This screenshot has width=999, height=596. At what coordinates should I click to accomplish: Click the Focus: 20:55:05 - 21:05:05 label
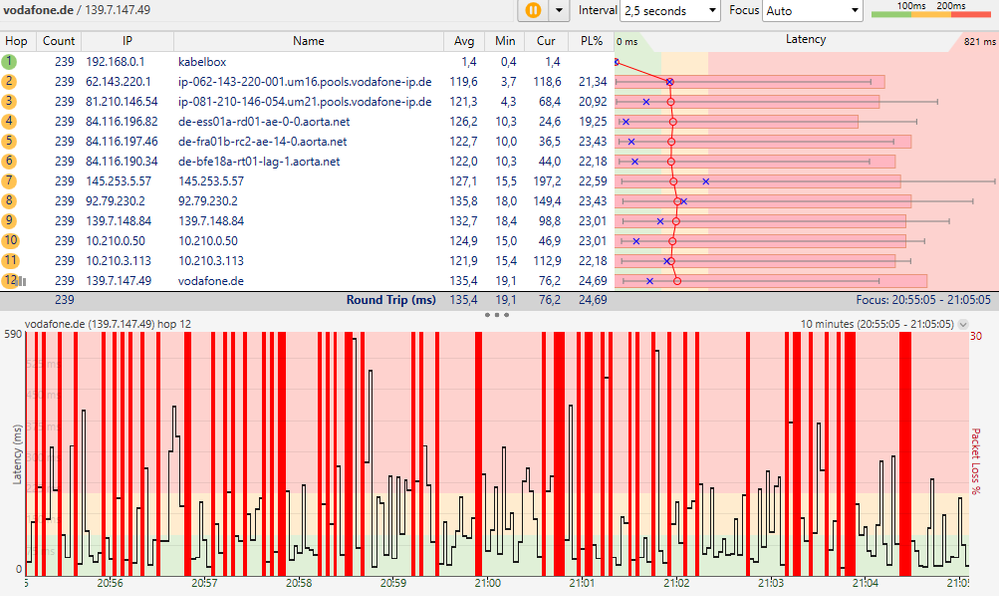point(923,300)
